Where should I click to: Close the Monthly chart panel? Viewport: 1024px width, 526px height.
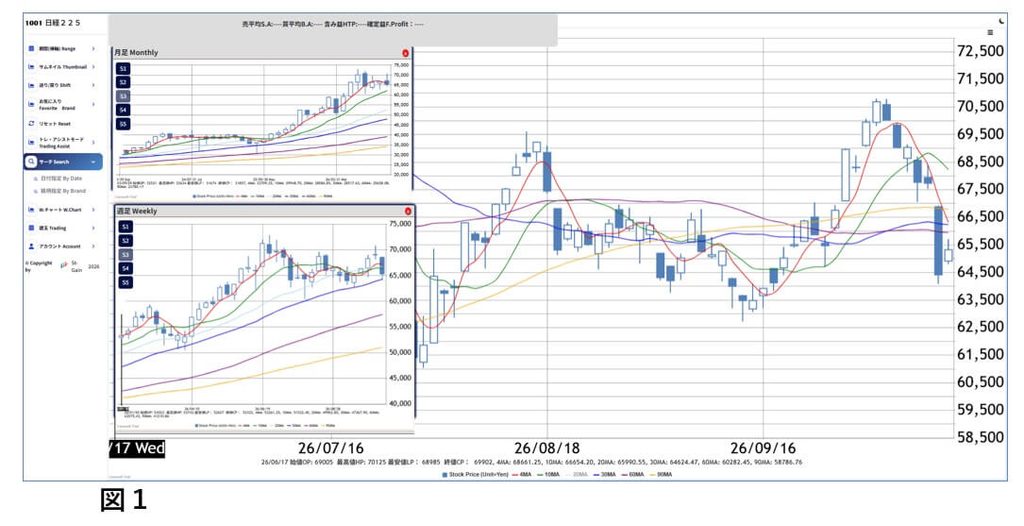click(x=406, y=53)
